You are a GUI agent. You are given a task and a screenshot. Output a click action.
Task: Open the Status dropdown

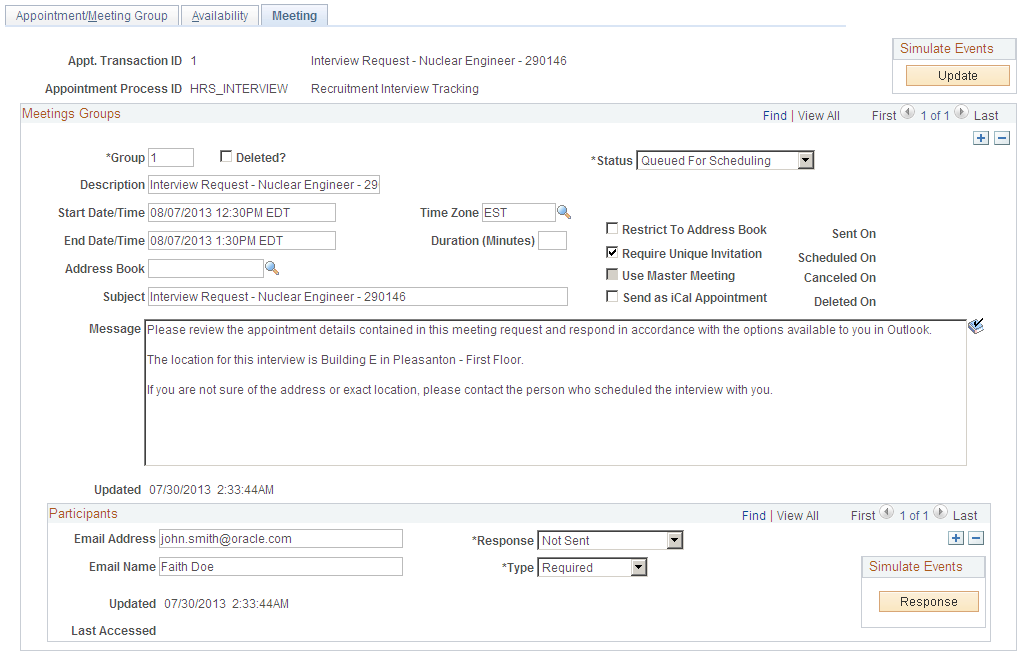pyautogui.click(x=805, y=160)
